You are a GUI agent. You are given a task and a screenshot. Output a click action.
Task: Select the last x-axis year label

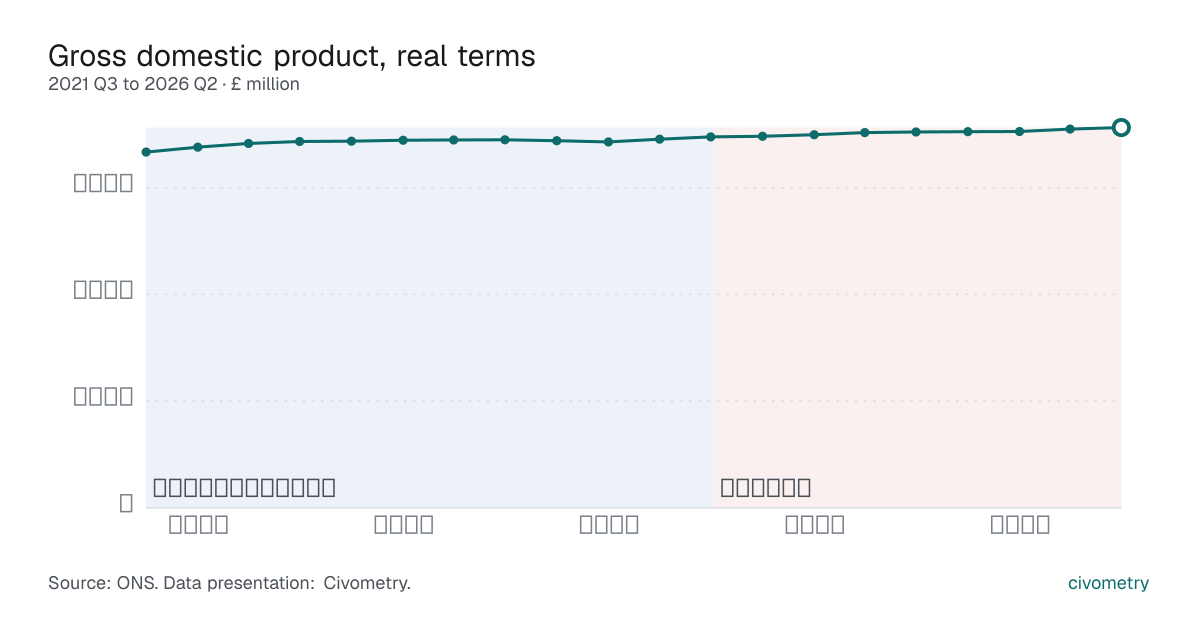pos(1020,524)
